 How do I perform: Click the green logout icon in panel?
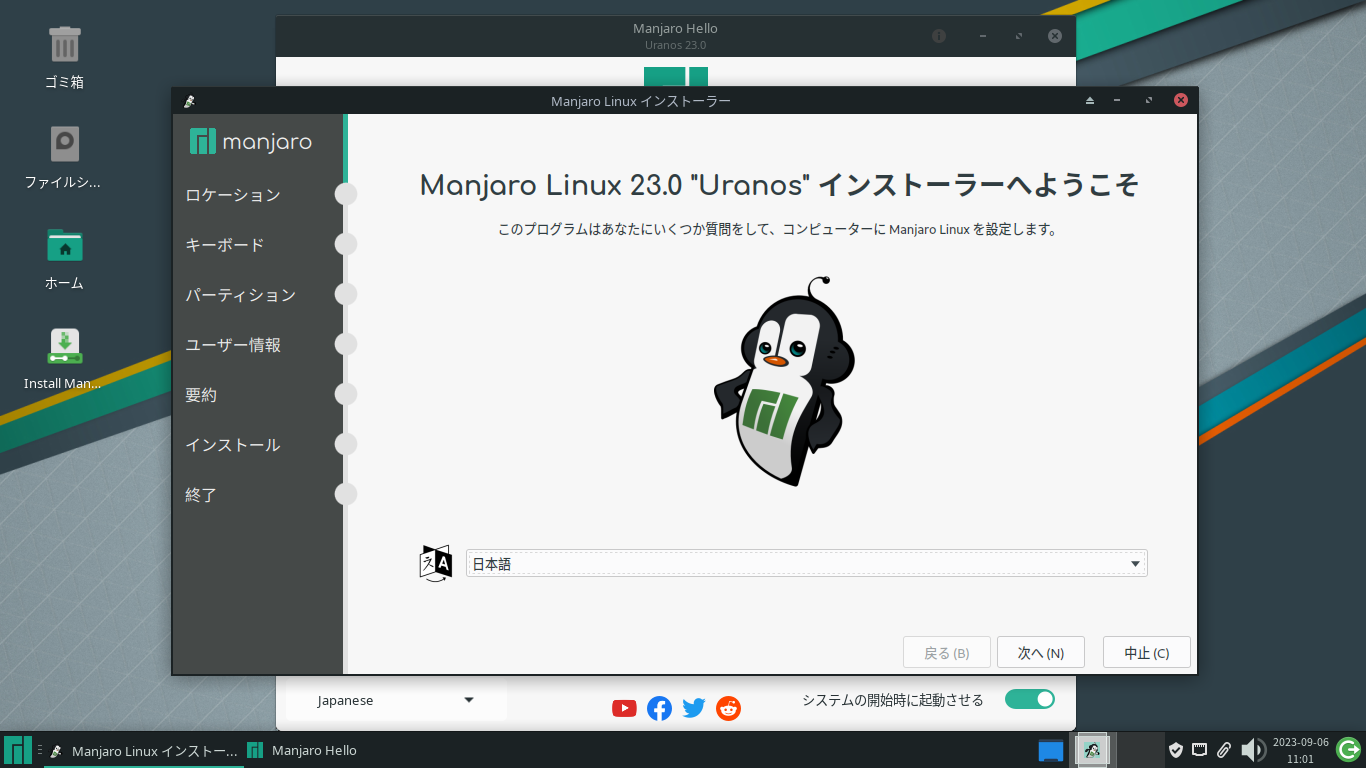coord(1348,749)
